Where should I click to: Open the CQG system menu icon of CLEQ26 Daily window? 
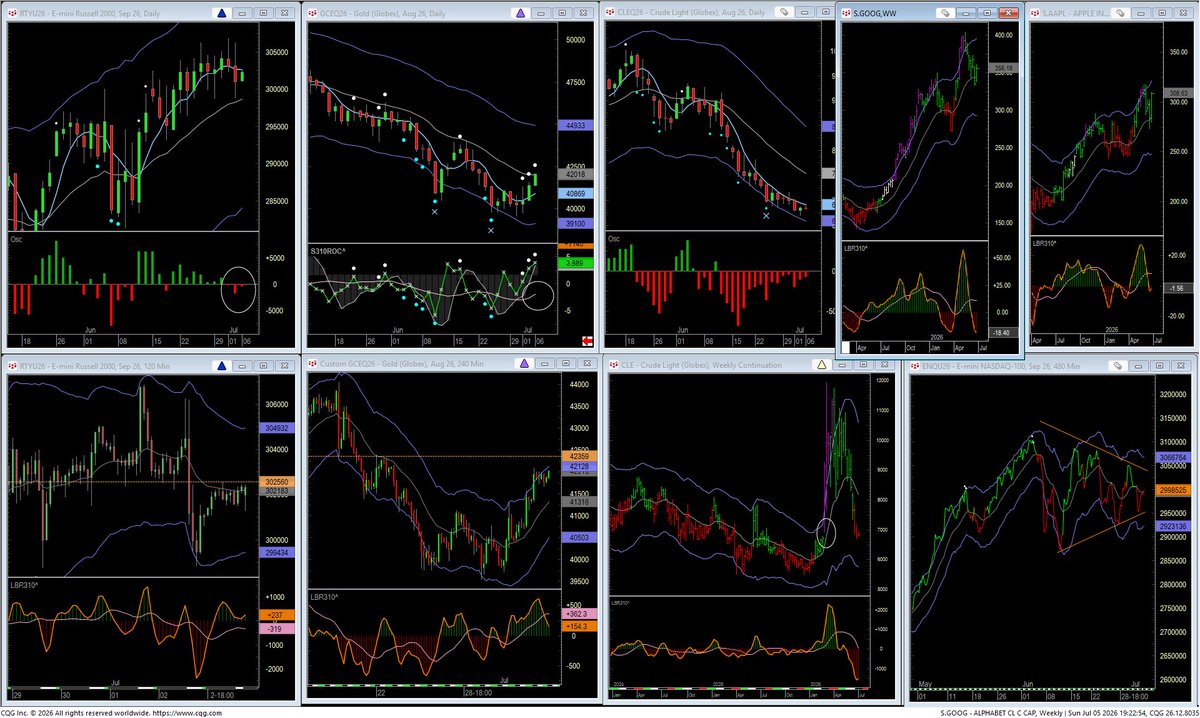pos(609,14)
